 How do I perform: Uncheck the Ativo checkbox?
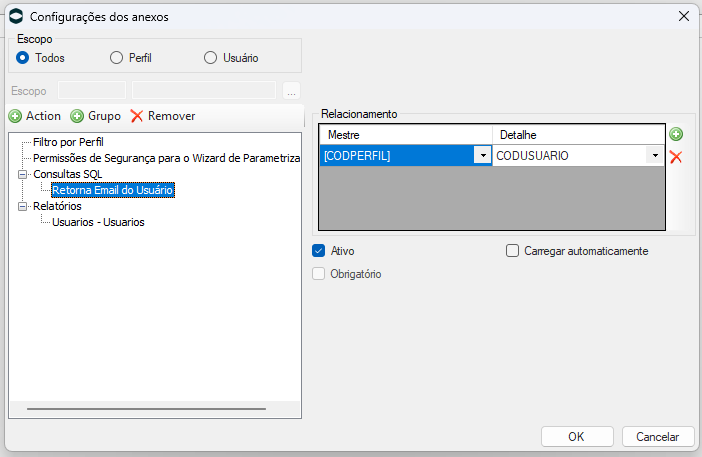318,251
